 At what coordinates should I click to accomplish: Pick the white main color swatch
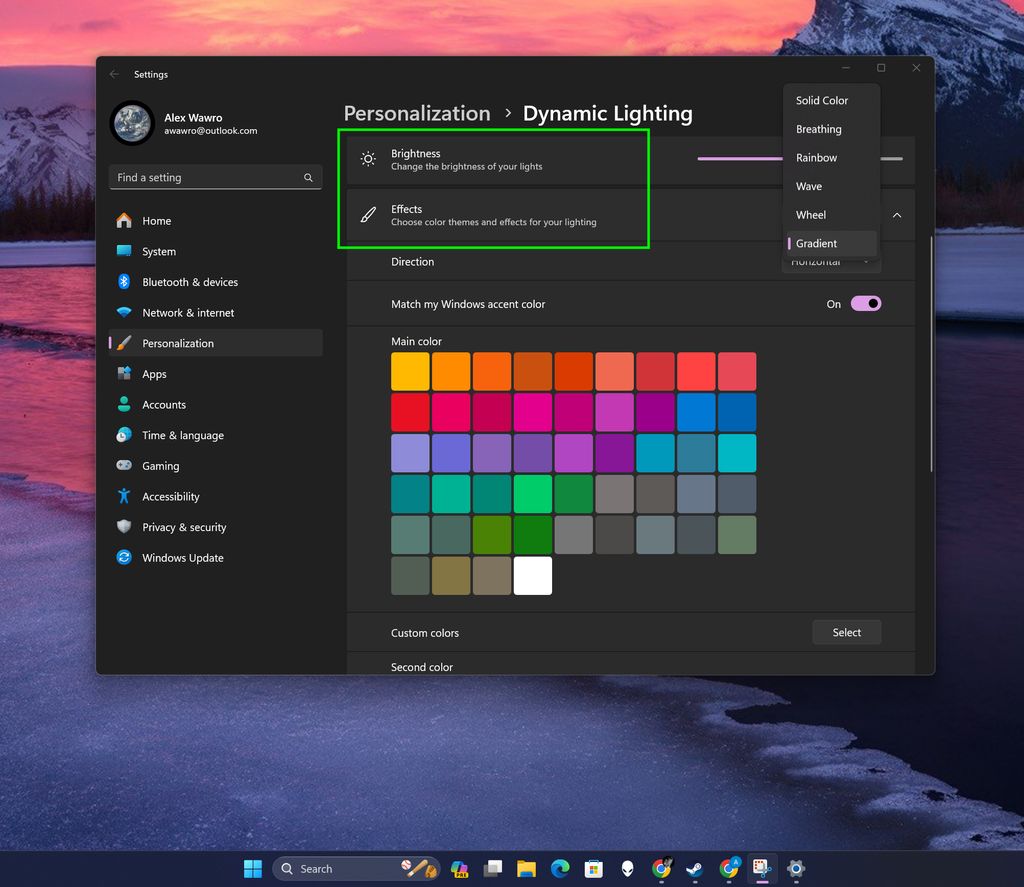click(532, 575)
